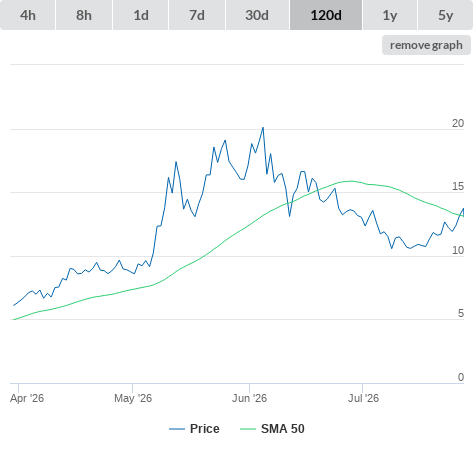Choose the 1d chart range

pos(141,15)
